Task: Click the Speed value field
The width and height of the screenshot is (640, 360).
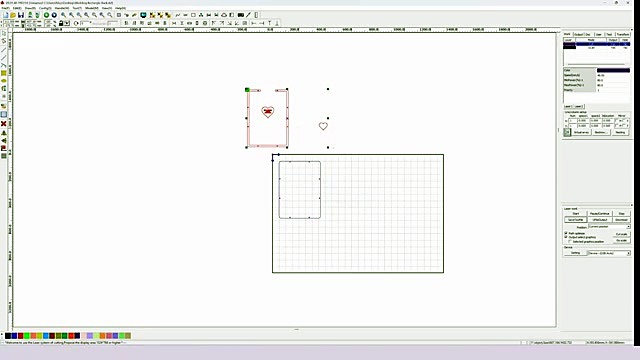Action: 613,75
